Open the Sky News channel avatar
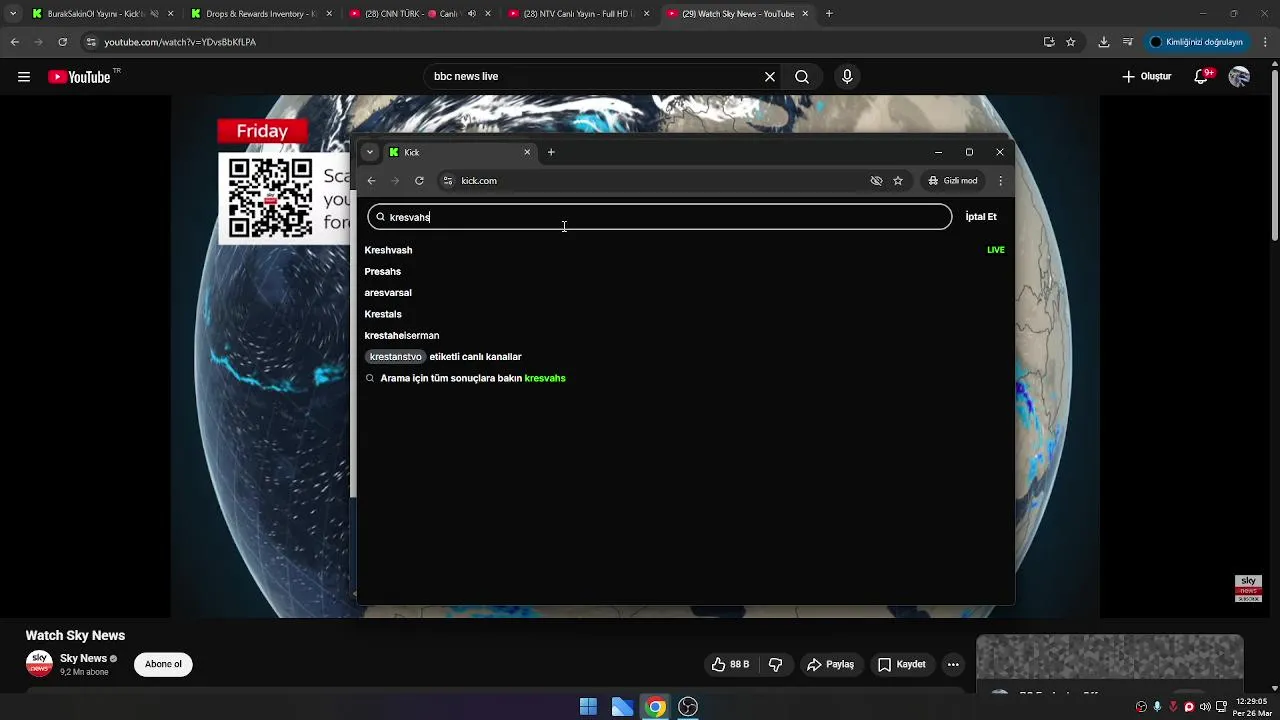The image size is (1280, 720). (39, 664)
